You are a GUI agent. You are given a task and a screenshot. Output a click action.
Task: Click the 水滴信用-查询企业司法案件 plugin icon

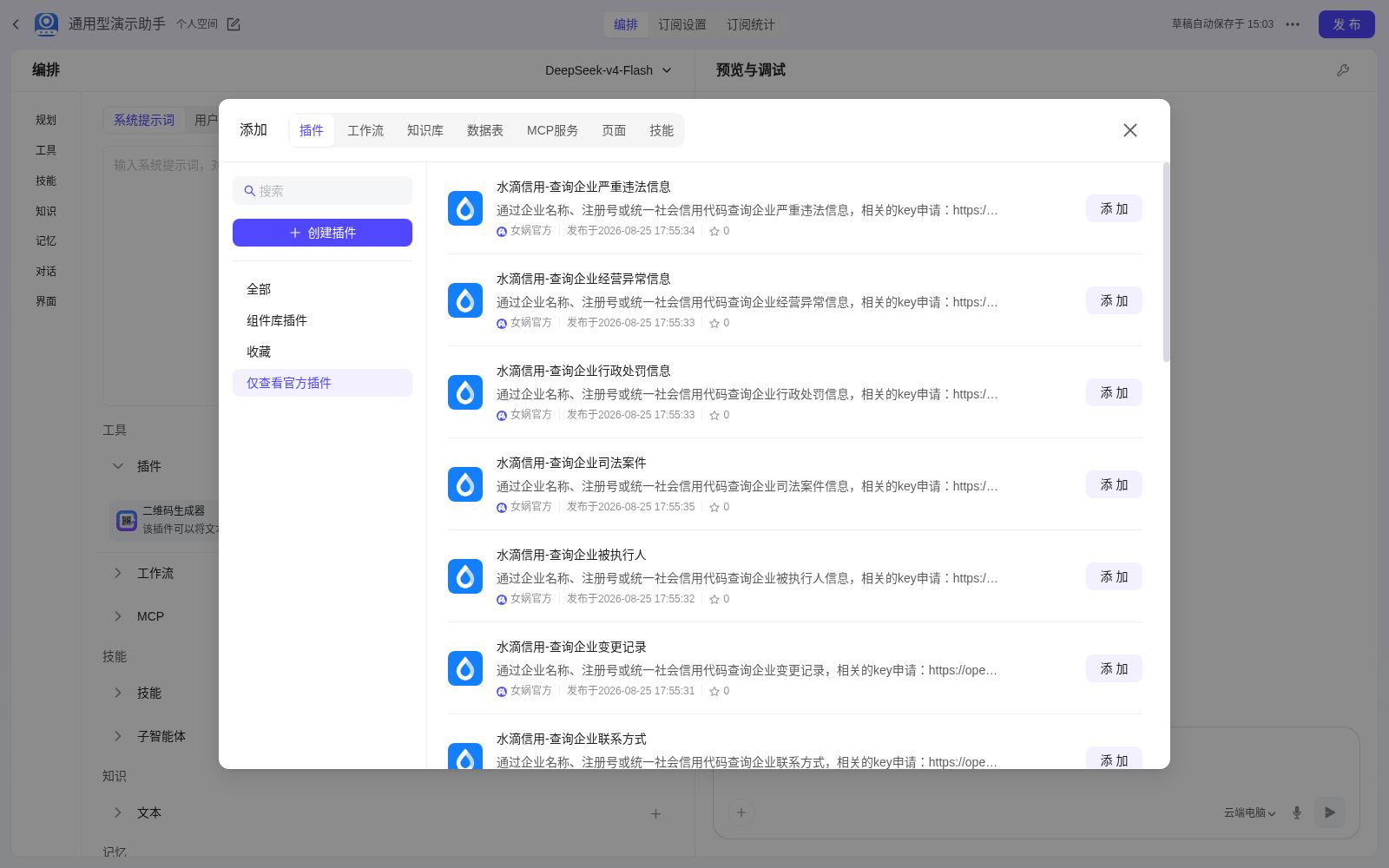tap(465, 484)
